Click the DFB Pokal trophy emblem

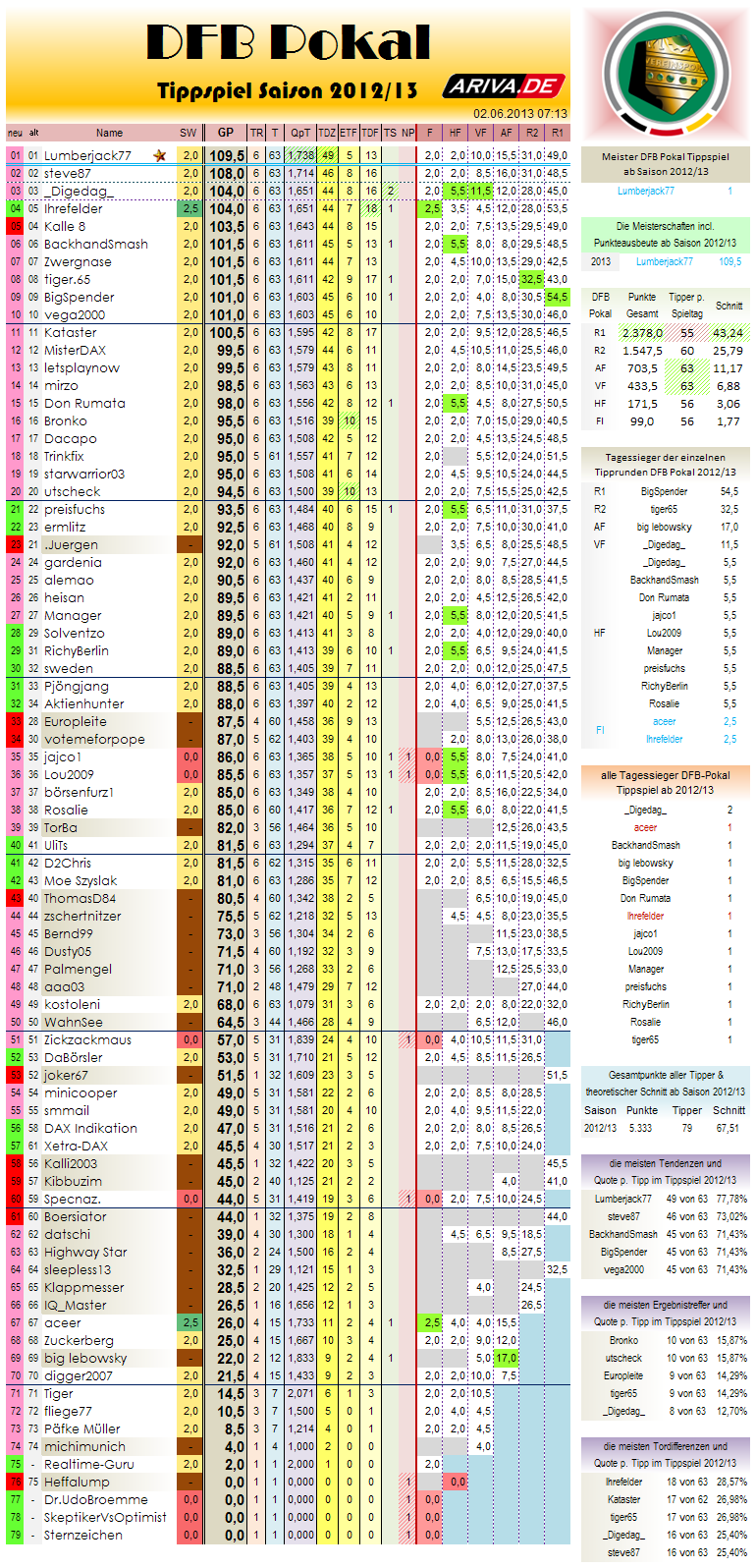click(x=667, y=75)
